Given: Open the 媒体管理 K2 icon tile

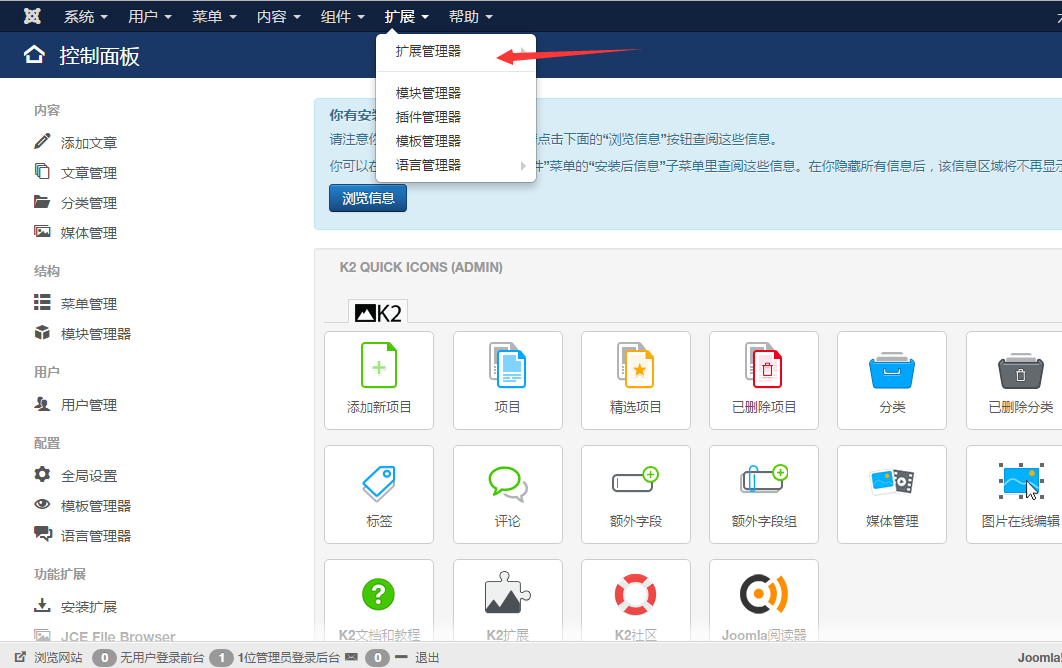Looking at the screenshot, I should [x=891, y=493].
